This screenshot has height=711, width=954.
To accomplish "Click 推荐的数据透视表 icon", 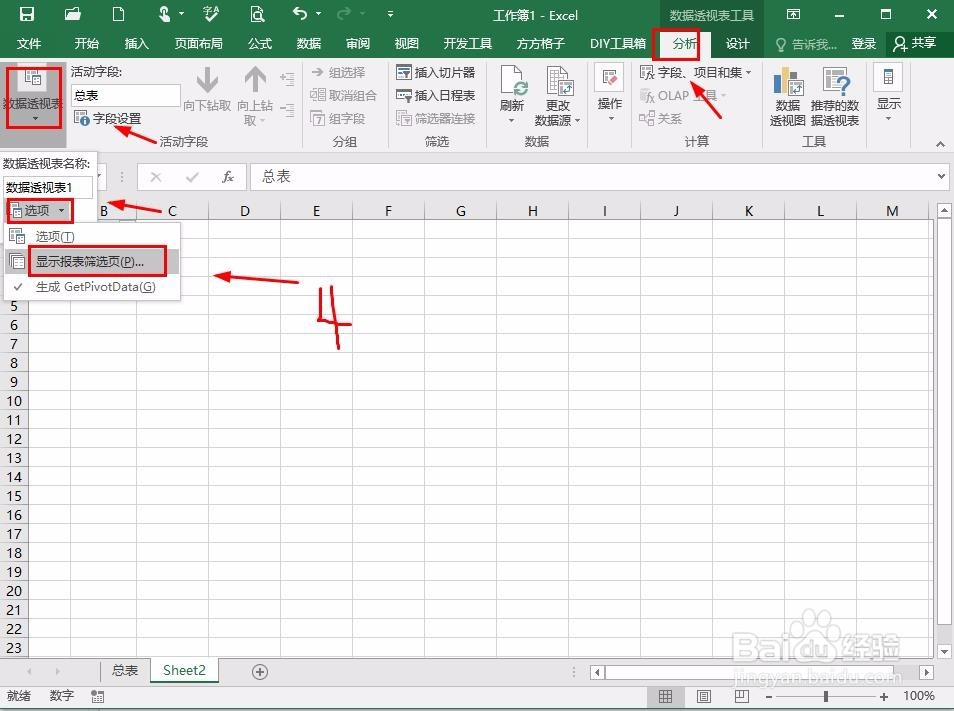I will pyautogui.click(x=835, y=96).
